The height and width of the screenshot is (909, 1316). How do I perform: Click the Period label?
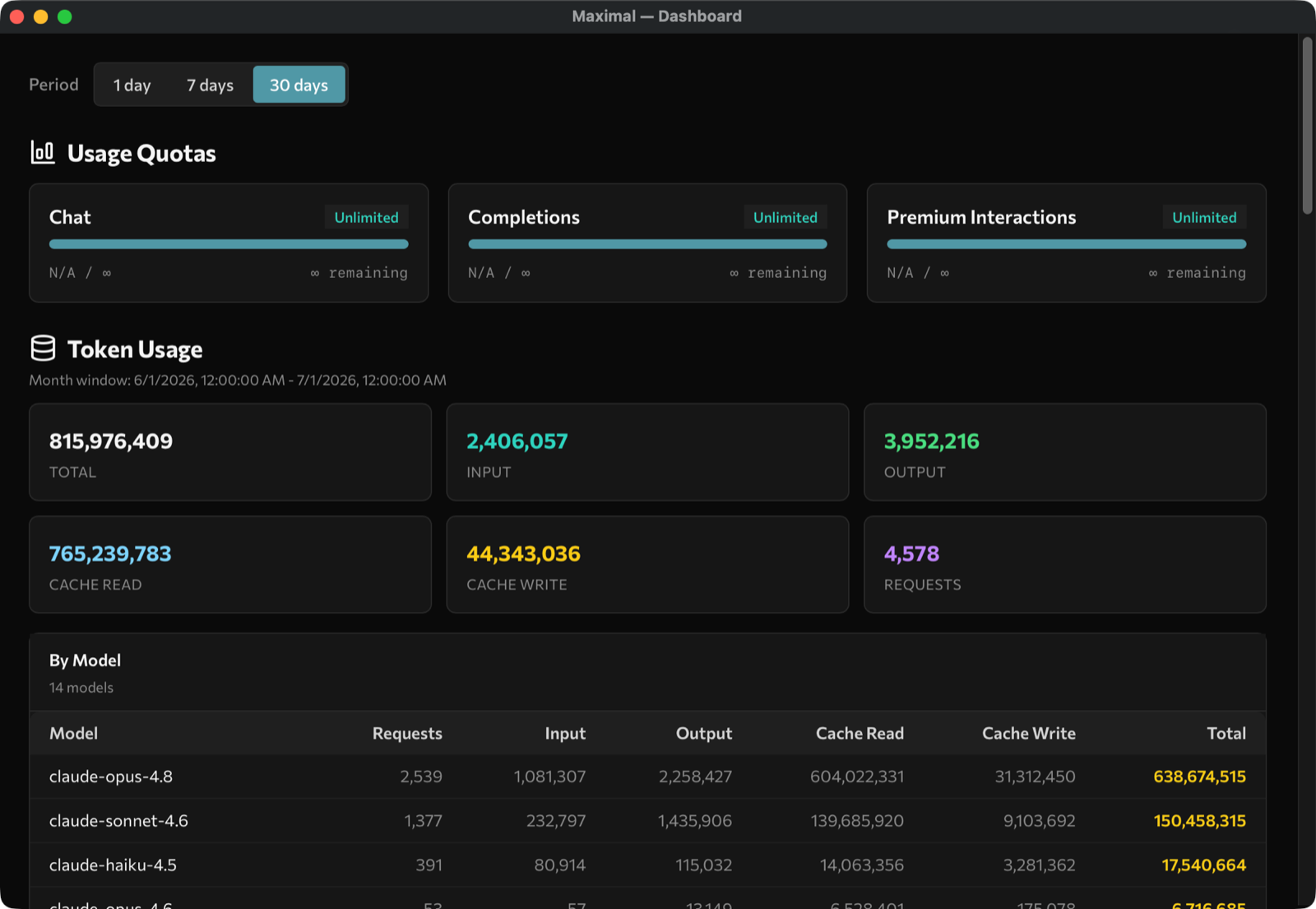(x=53, y=85)
